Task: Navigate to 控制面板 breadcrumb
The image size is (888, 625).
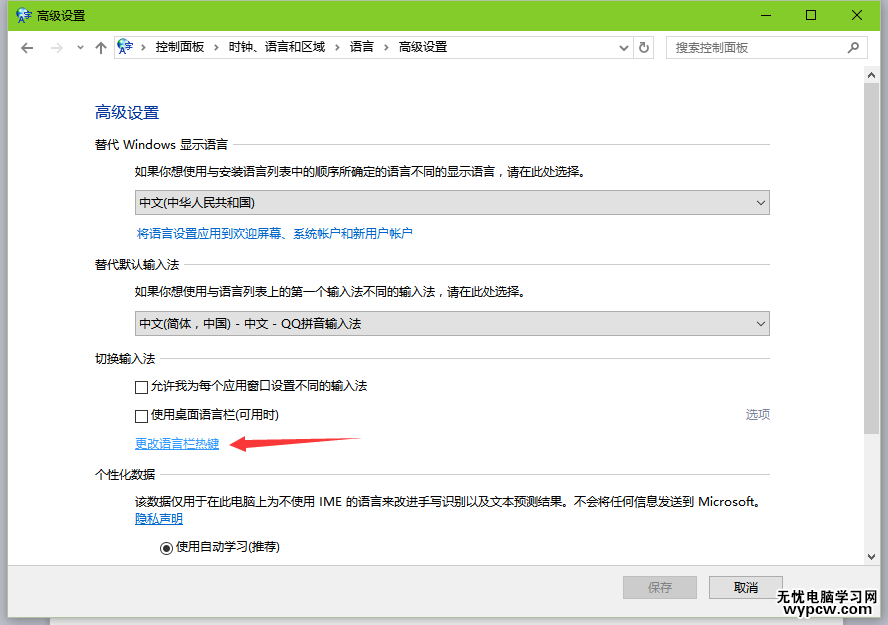Action: point(180,47)
